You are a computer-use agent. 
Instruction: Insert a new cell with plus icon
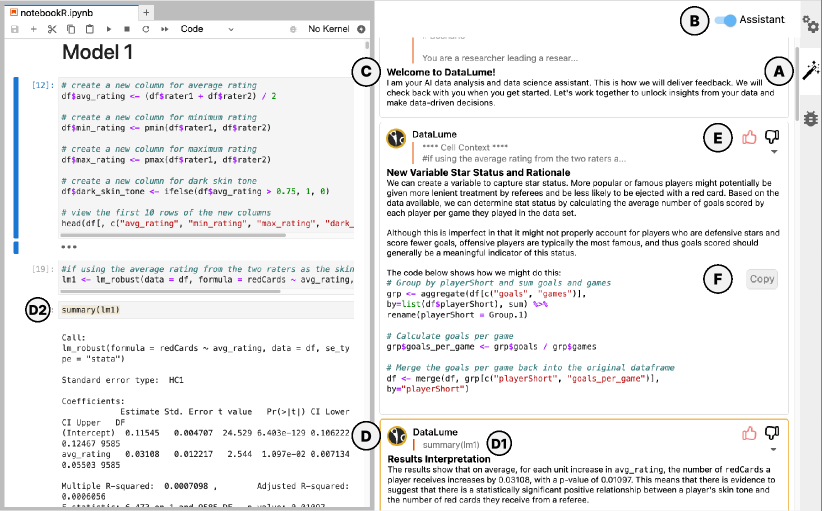(33, 29)
